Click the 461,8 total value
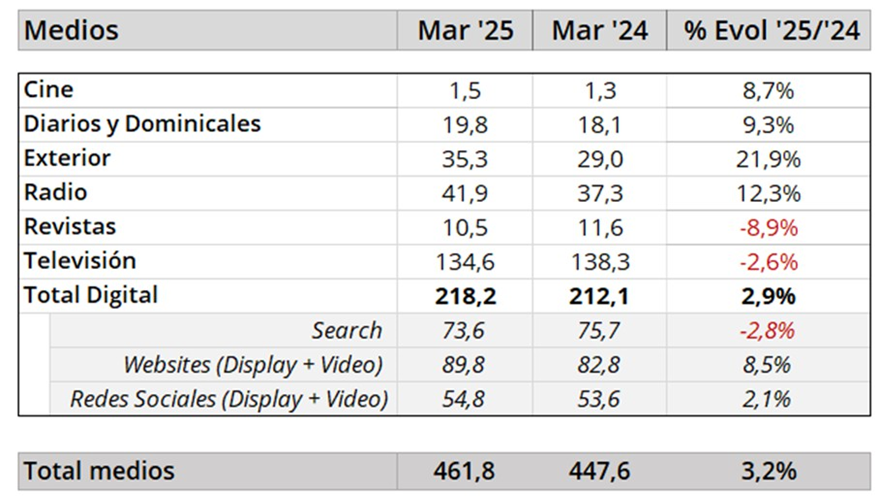 tap(465, 470)
